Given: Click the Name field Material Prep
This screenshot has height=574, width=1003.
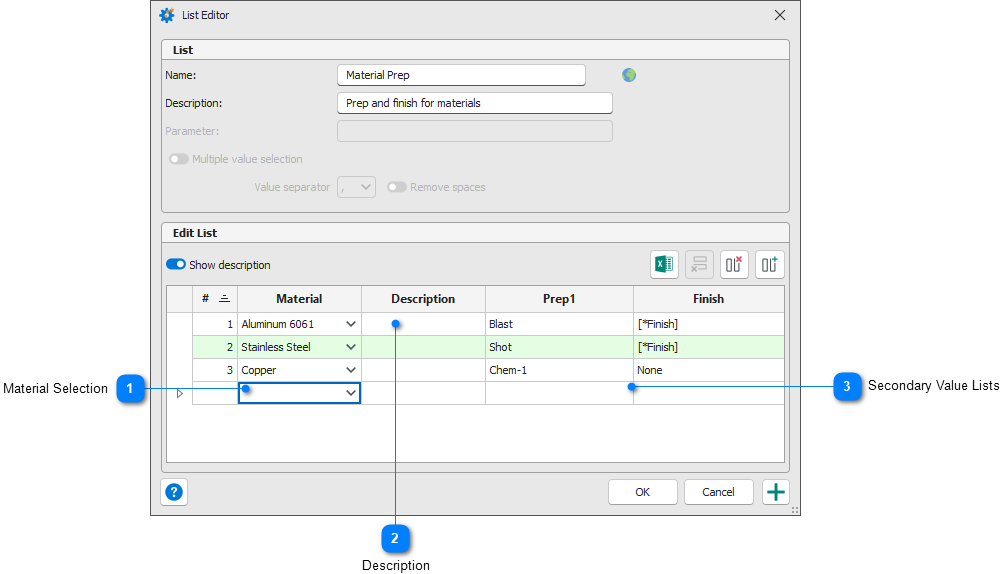Looking at the screenshot, I should click(461, 75).
